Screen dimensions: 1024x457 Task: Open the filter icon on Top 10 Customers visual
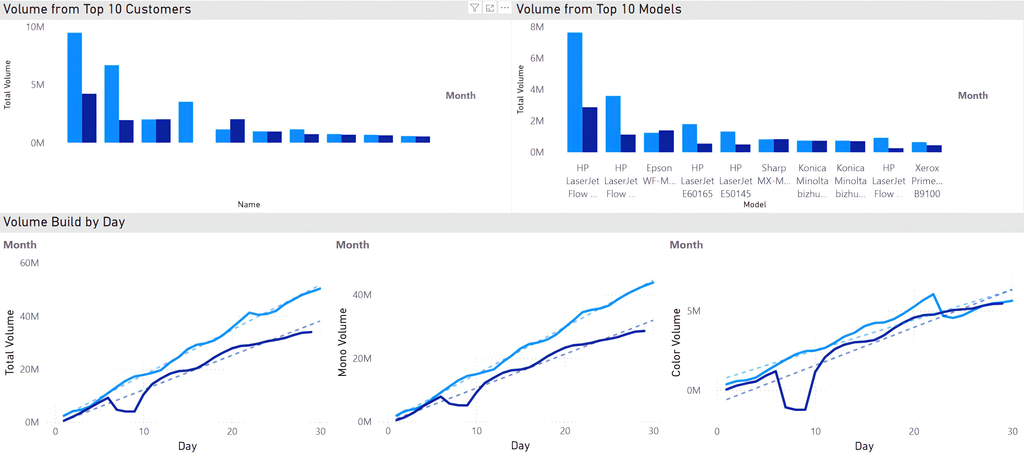(474, 8)
